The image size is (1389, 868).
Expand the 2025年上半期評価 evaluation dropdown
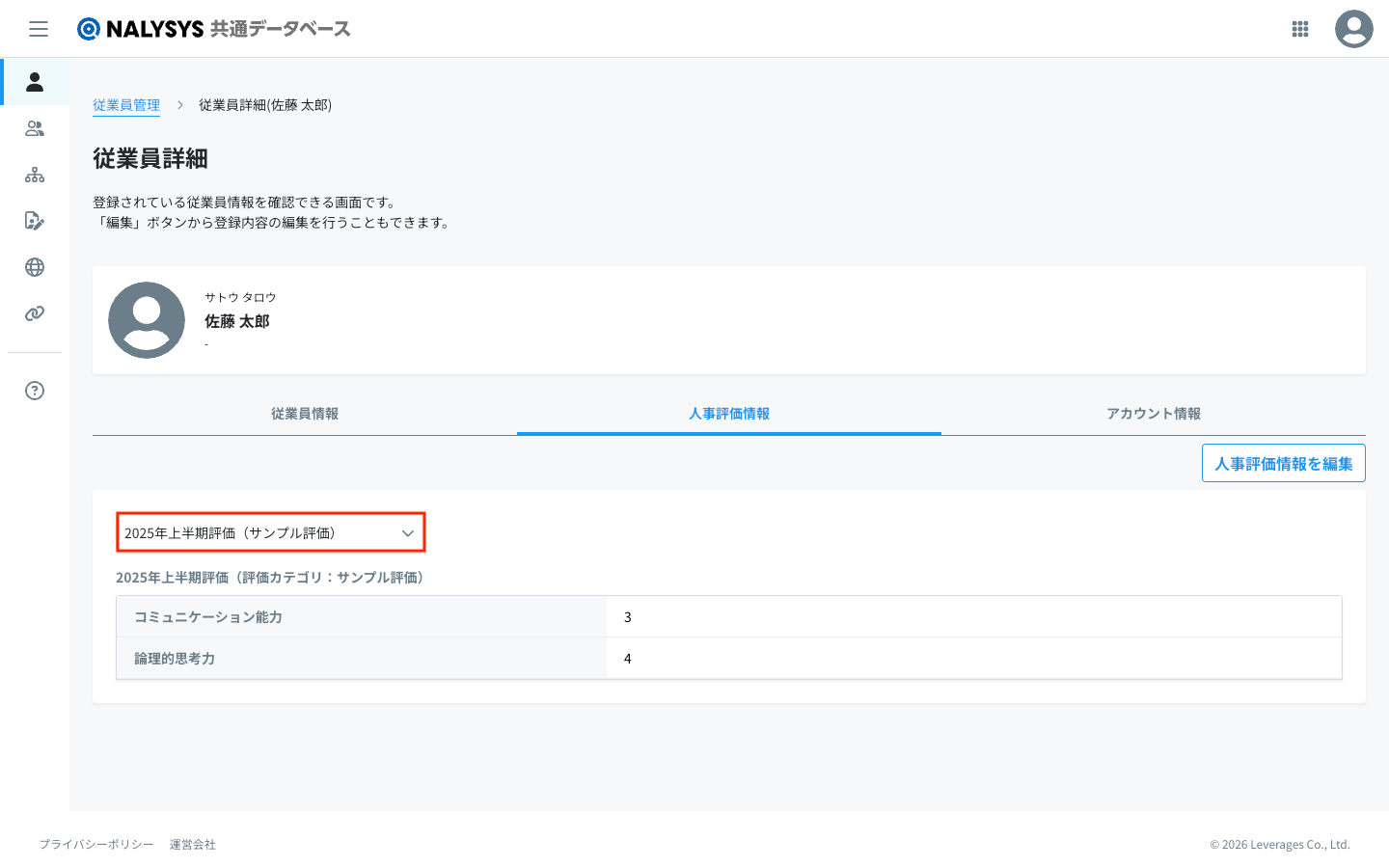tap(270, 532)
